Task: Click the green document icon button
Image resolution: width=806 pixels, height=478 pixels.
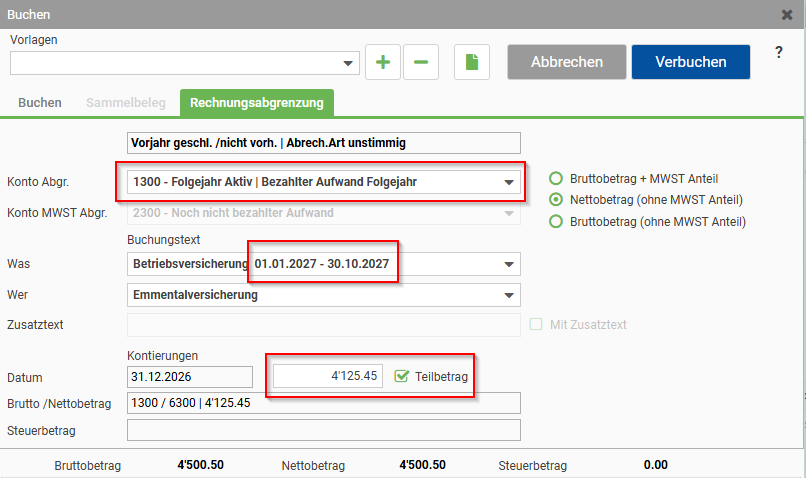Action: (x=472, y=62)
